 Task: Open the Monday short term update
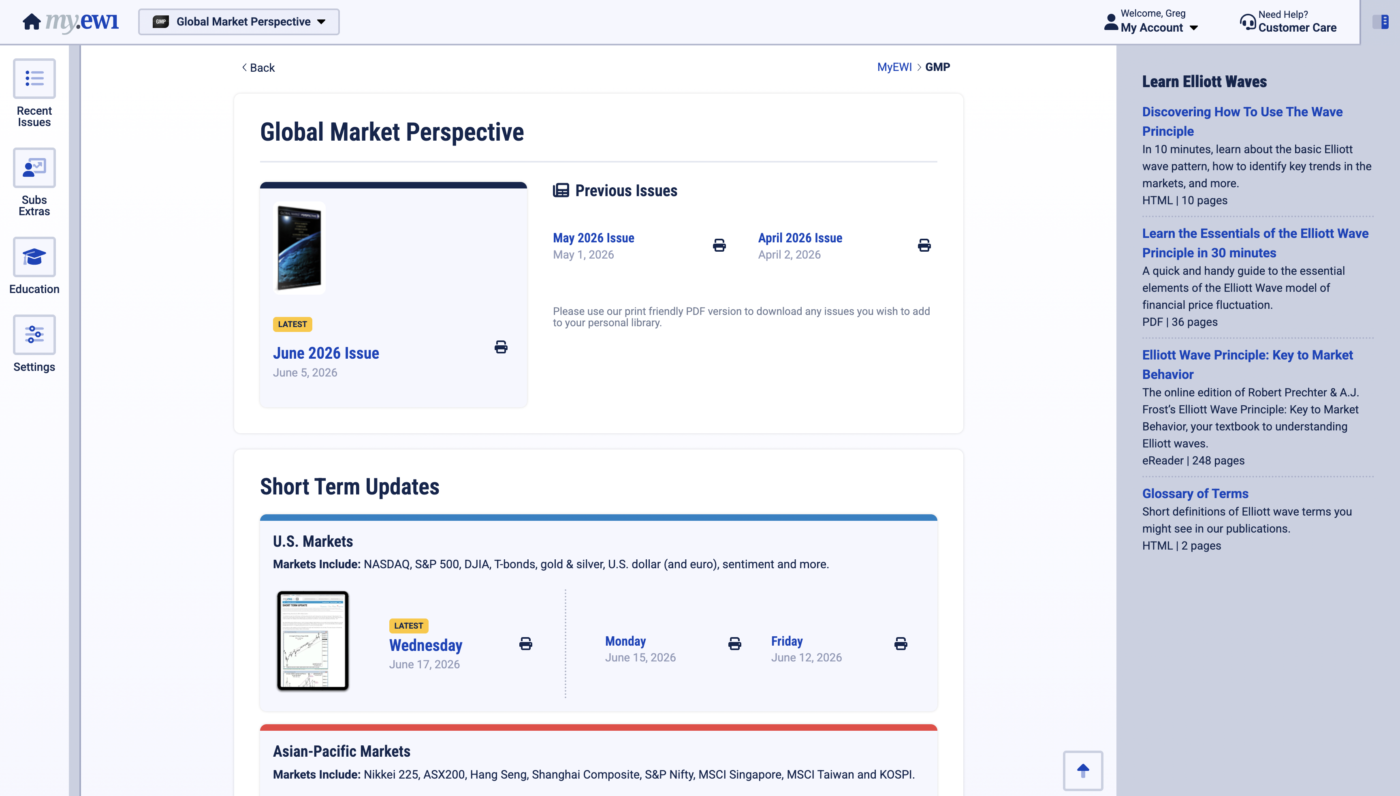tap(626, 641)
